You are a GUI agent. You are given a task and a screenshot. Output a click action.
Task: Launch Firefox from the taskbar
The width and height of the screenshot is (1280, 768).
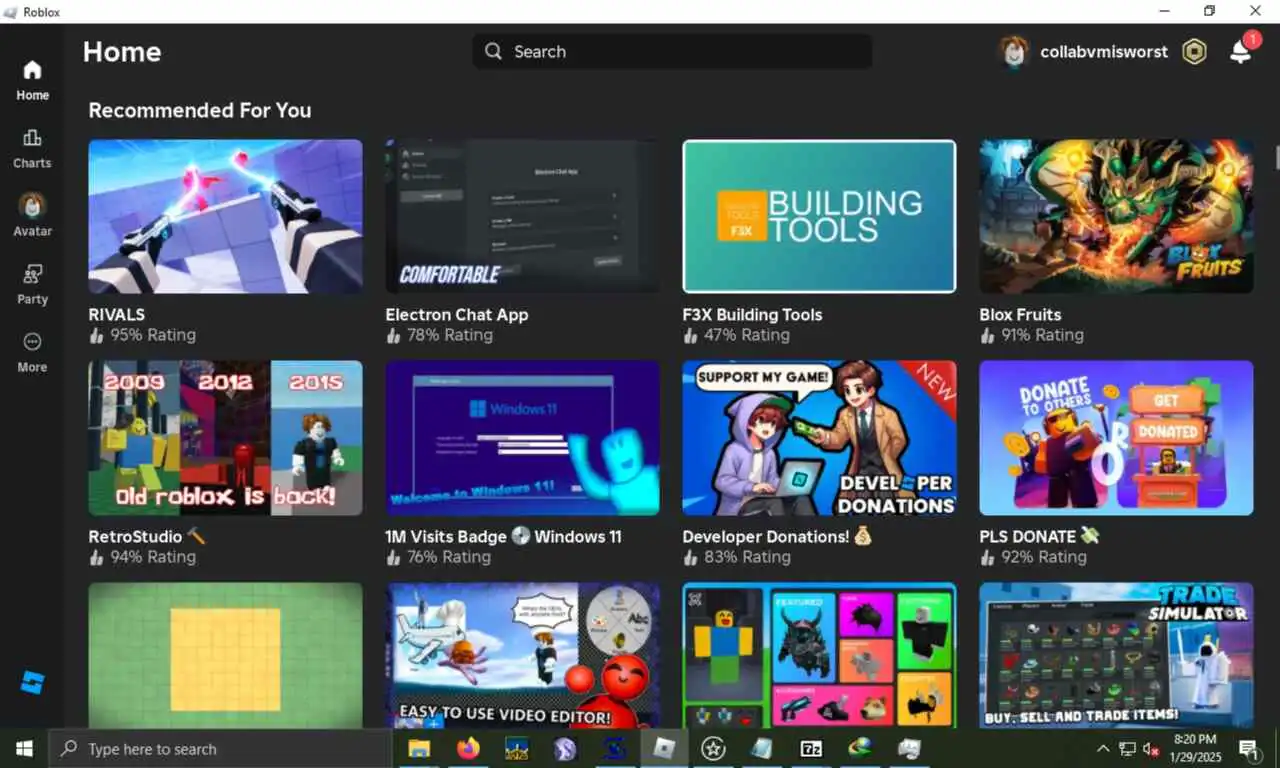pos(467,748)
